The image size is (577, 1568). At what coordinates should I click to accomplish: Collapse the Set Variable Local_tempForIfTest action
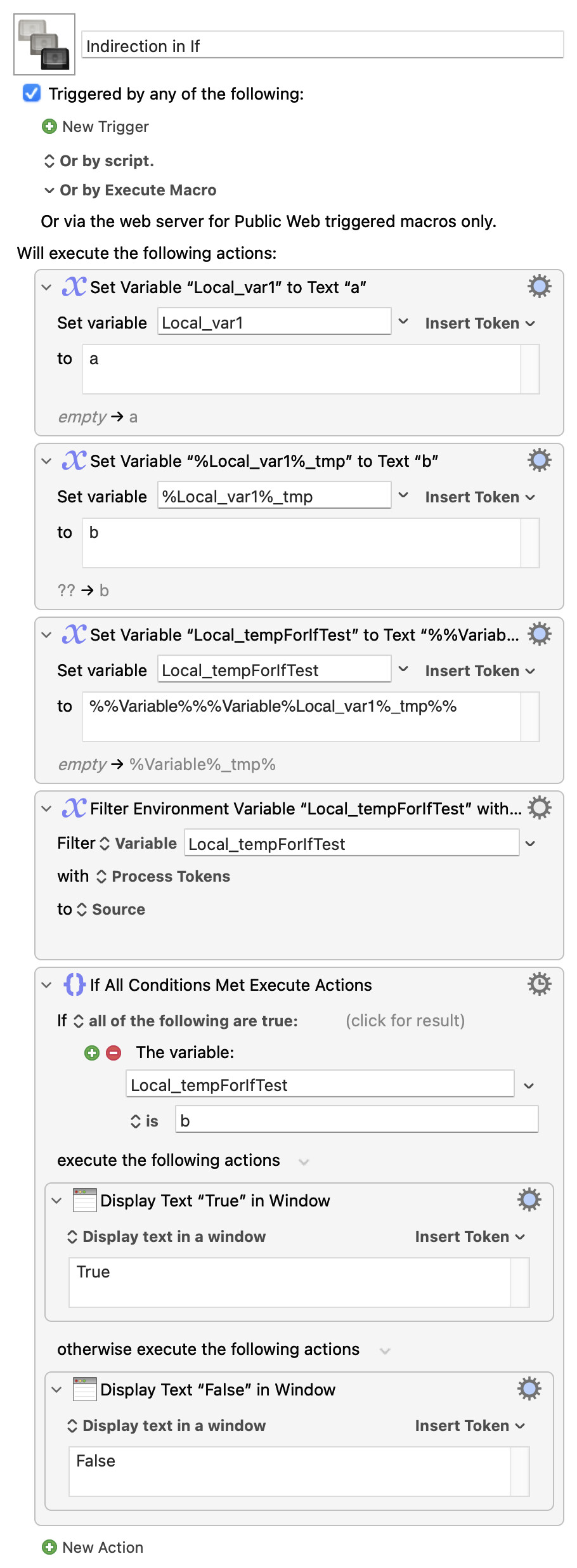(x=46, y=635)
